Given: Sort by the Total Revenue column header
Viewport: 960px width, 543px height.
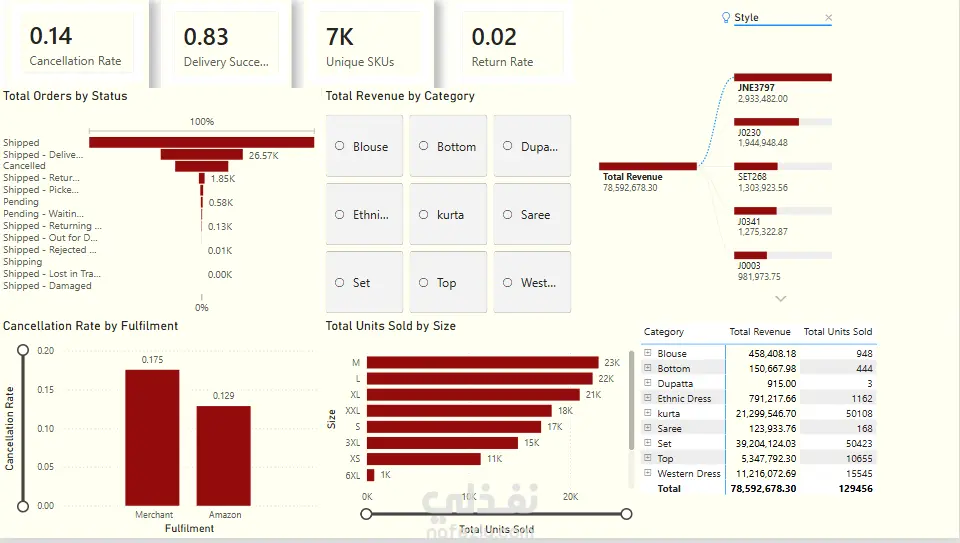Looking at the screenshot, I should coord(760,331).
